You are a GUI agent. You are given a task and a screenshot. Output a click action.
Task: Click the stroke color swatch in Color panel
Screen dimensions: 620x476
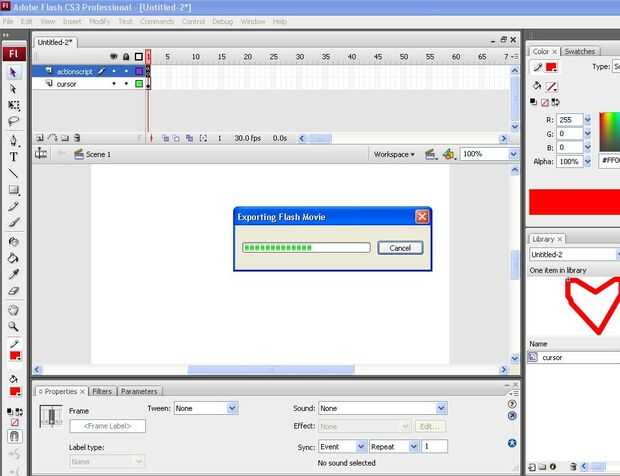tap(551, 67)
